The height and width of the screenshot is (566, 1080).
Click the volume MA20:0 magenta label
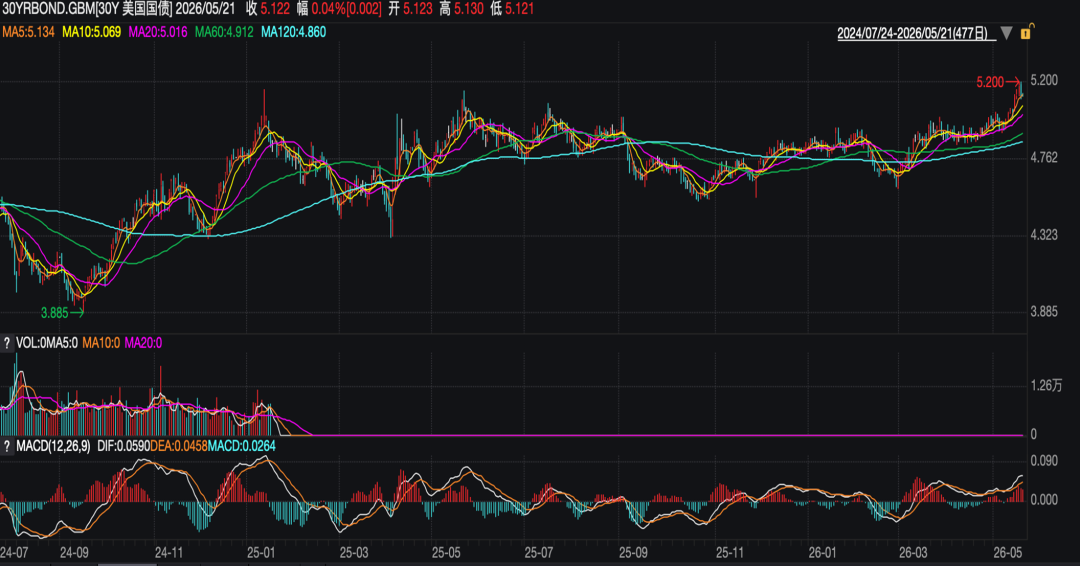point(143,343)
